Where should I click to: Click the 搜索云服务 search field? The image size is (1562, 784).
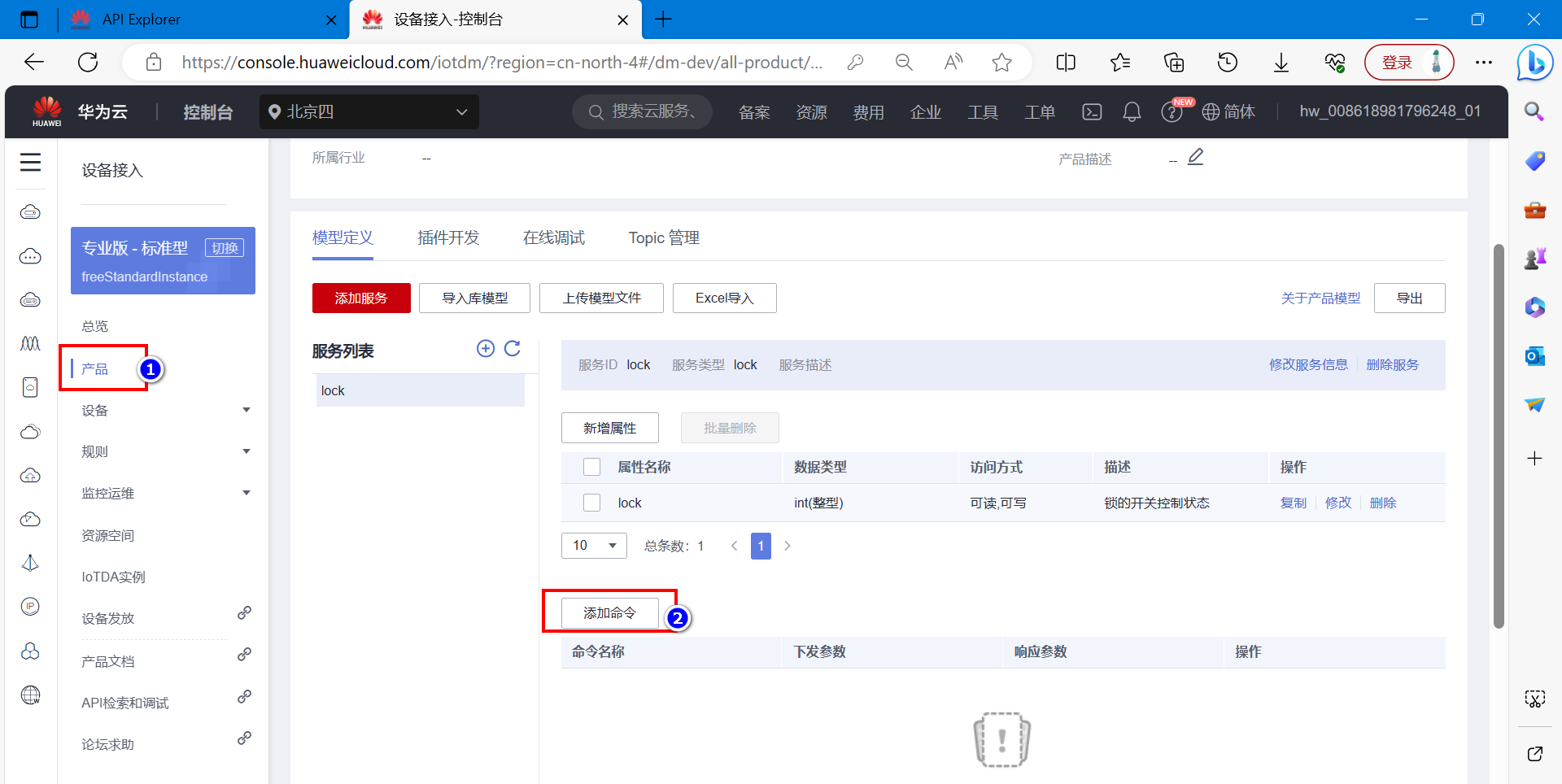[x=642, y=111]
